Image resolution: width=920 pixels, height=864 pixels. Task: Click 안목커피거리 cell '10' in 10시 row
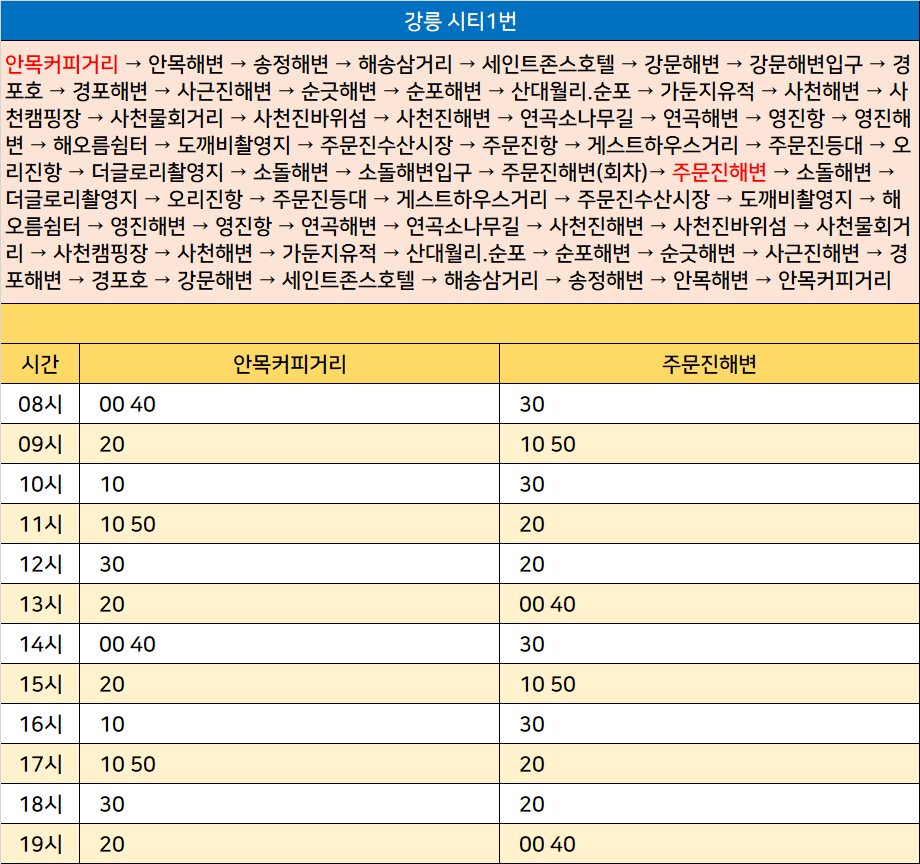coord(289,484)
